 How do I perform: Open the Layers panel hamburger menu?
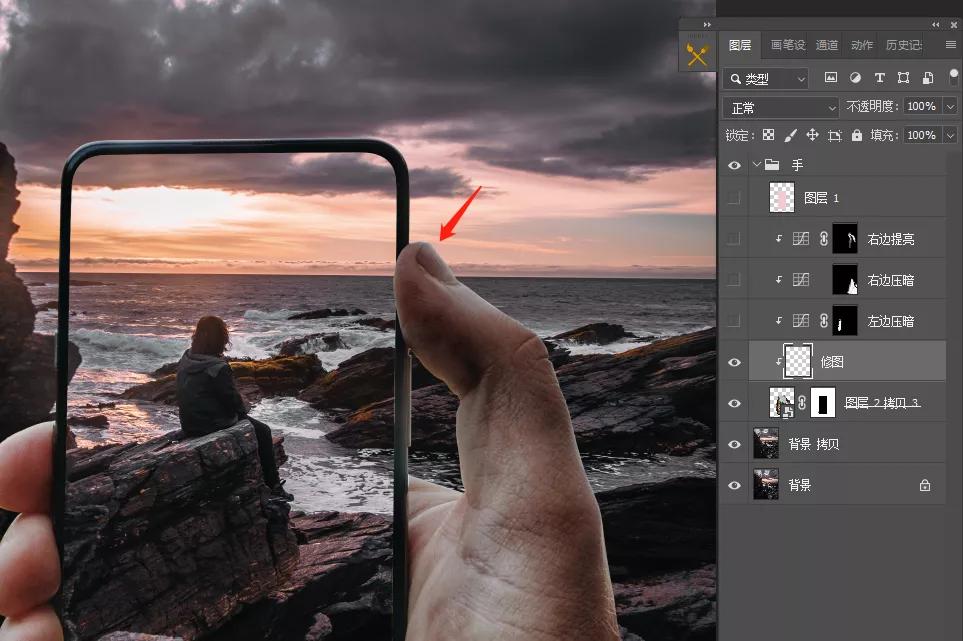[951, 44]
